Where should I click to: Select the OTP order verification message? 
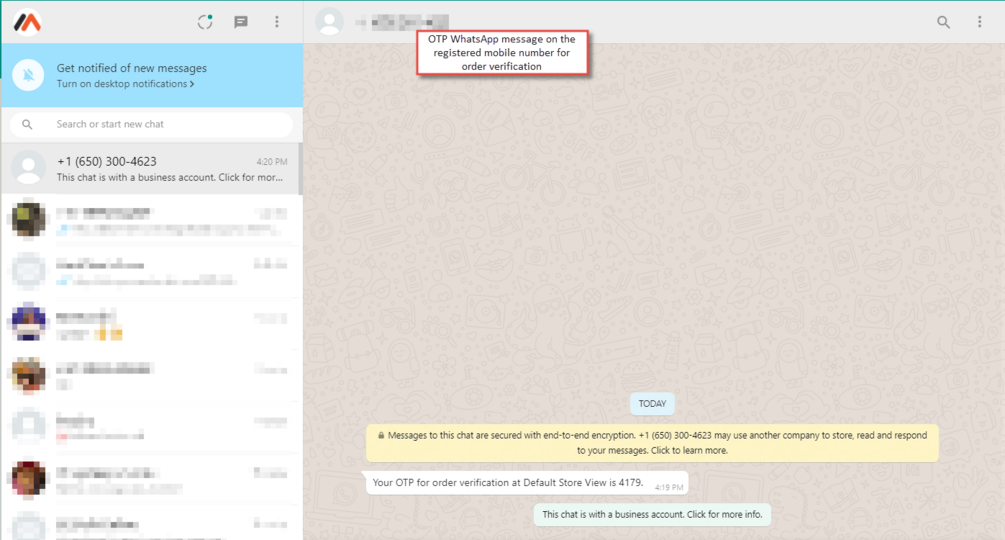pyautogui.click(x=527, y=483)
